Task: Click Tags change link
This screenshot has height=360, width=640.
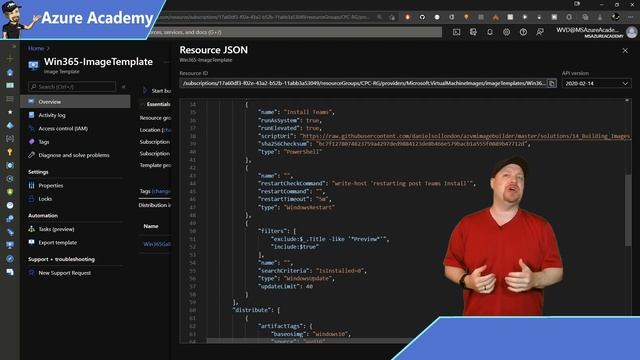Action: [x=162, y=191]
